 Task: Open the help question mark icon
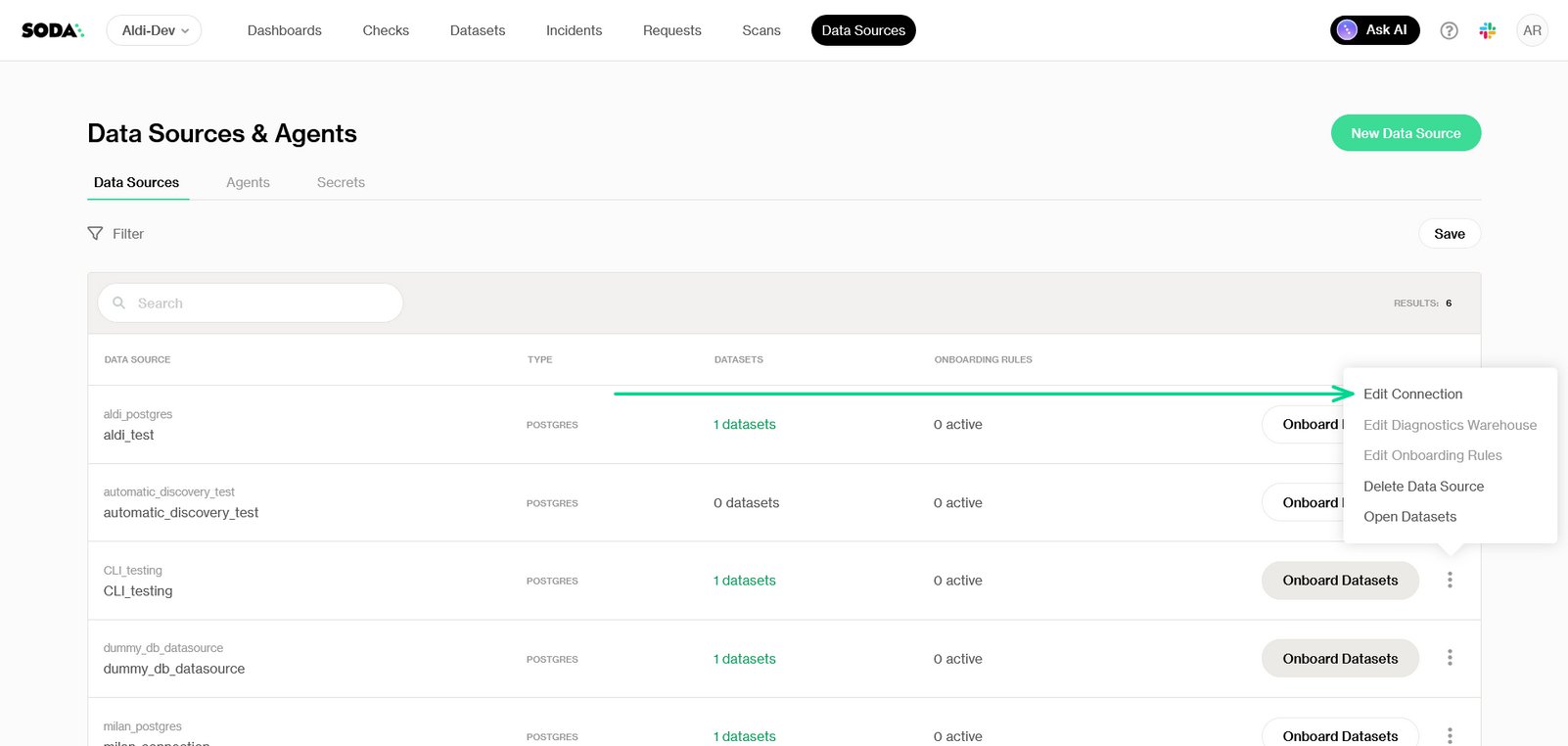pos(1449,30)
